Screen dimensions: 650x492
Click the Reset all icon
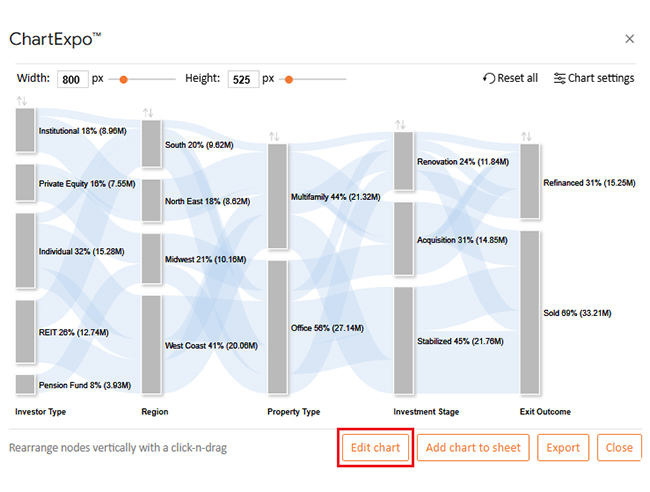click(489, 78)
